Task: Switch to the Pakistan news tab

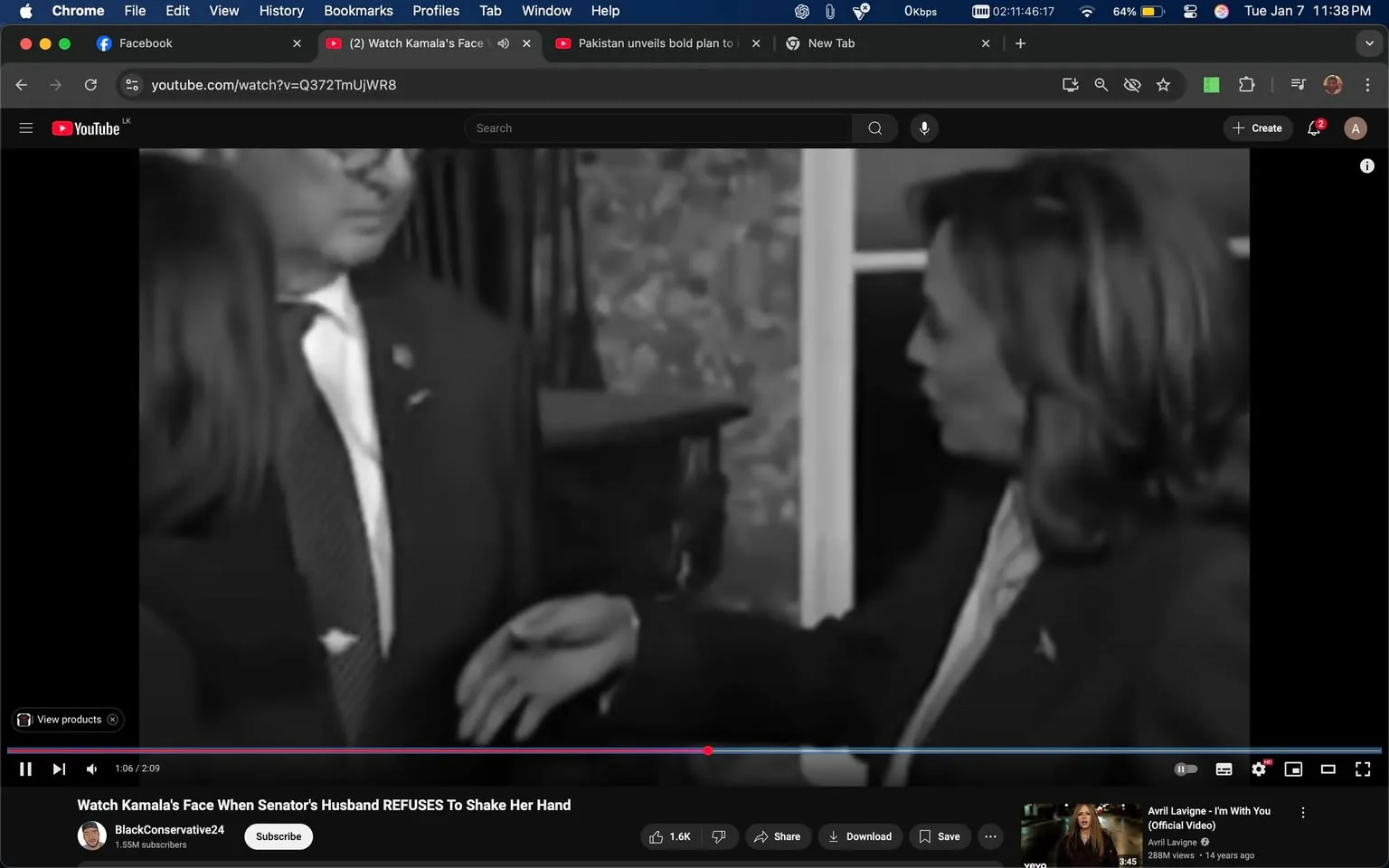Action: tap(653, 42)
